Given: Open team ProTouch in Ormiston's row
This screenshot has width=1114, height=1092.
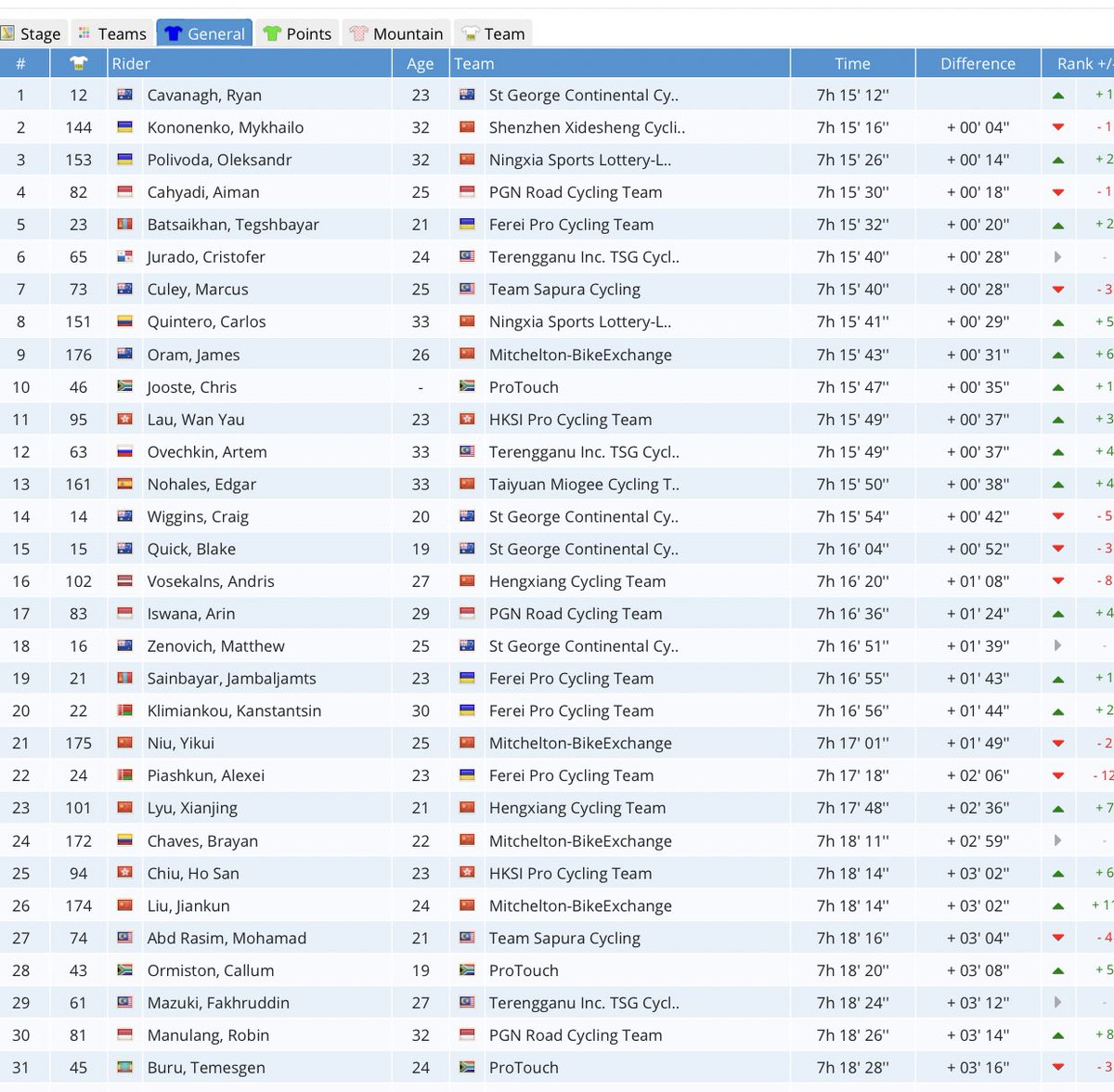Looking at the screenshot, I should [524, 970].
